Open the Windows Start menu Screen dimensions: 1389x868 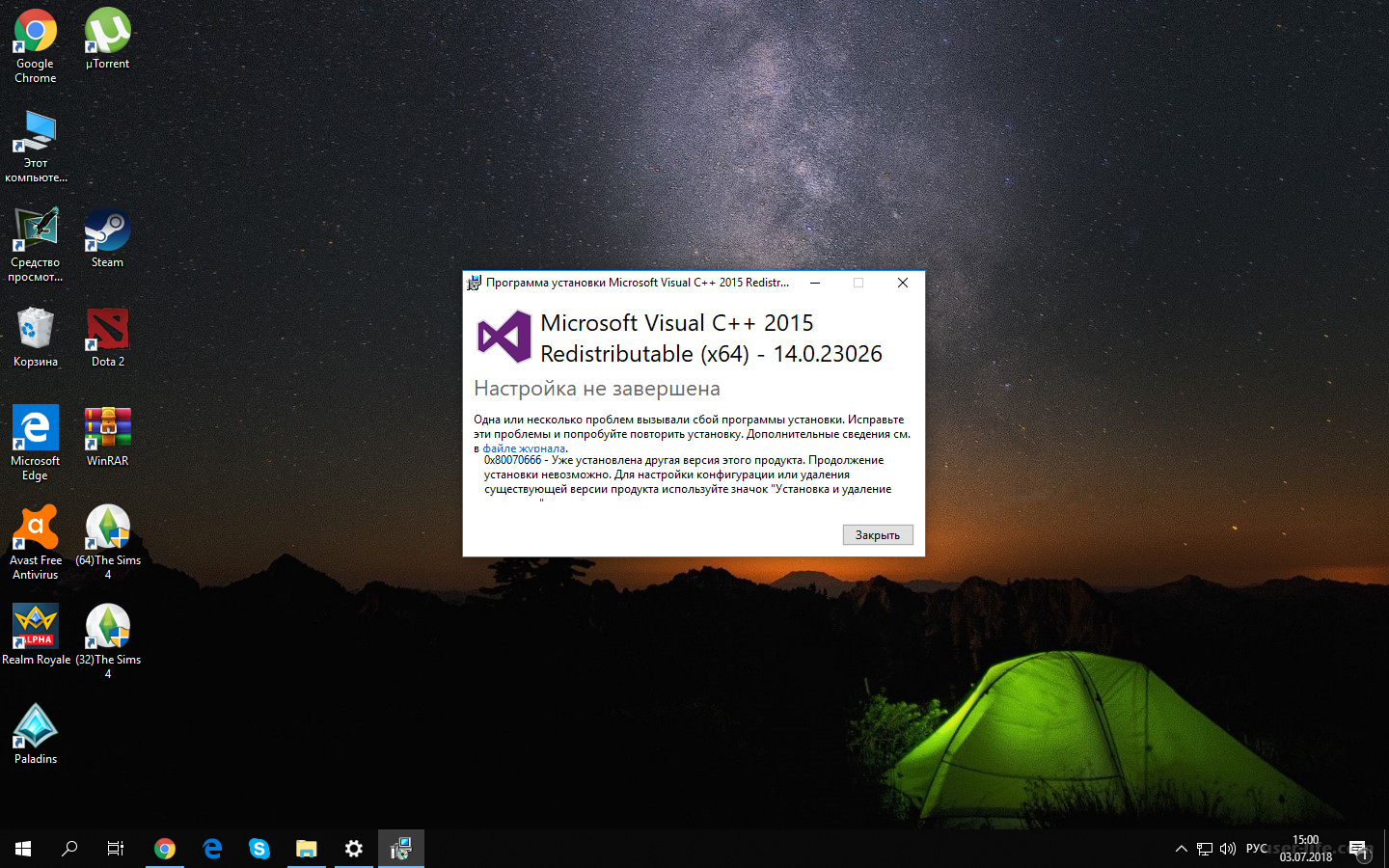point(23,849)
